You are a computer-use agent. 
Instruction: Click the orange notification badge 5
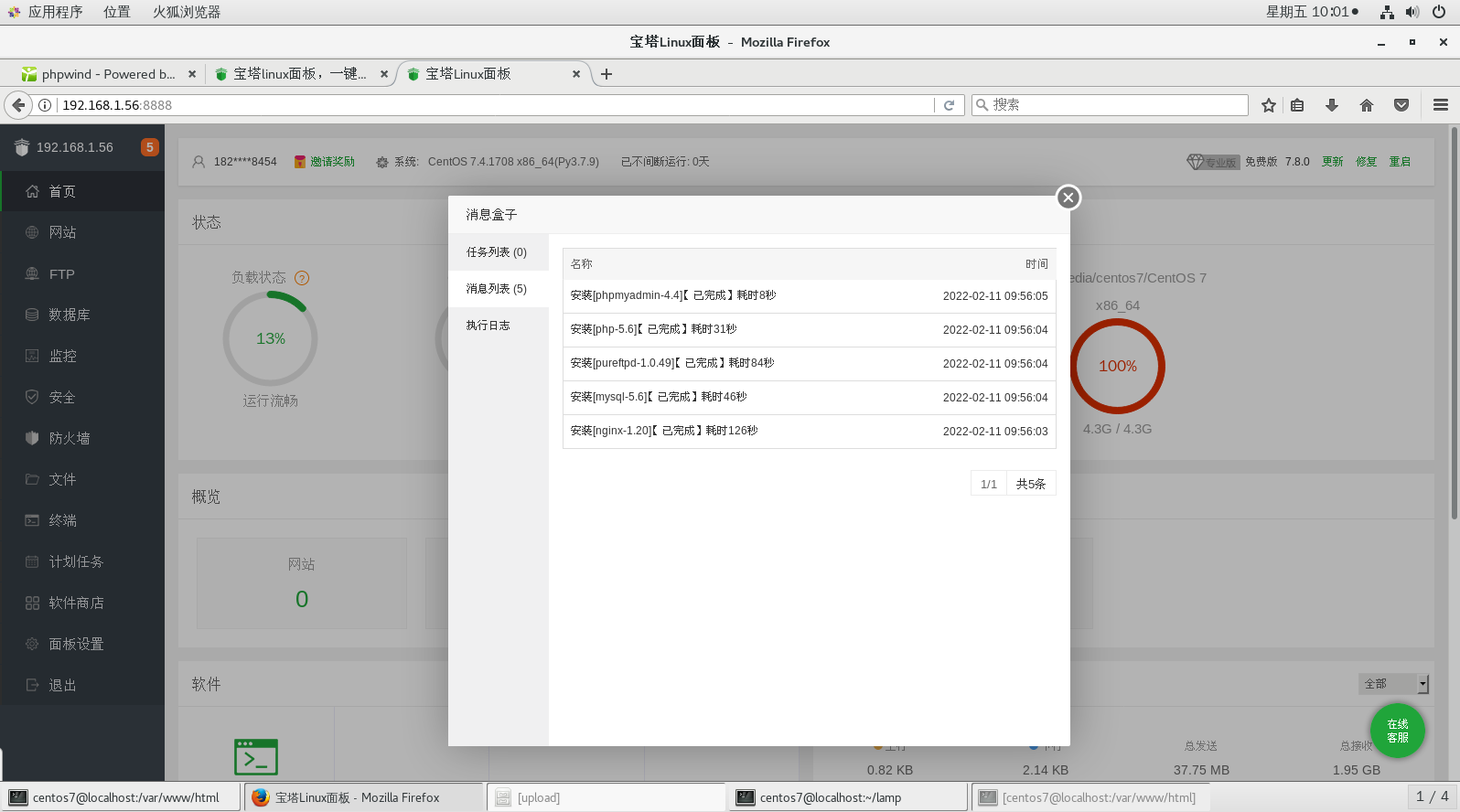[x=150, y=147]
